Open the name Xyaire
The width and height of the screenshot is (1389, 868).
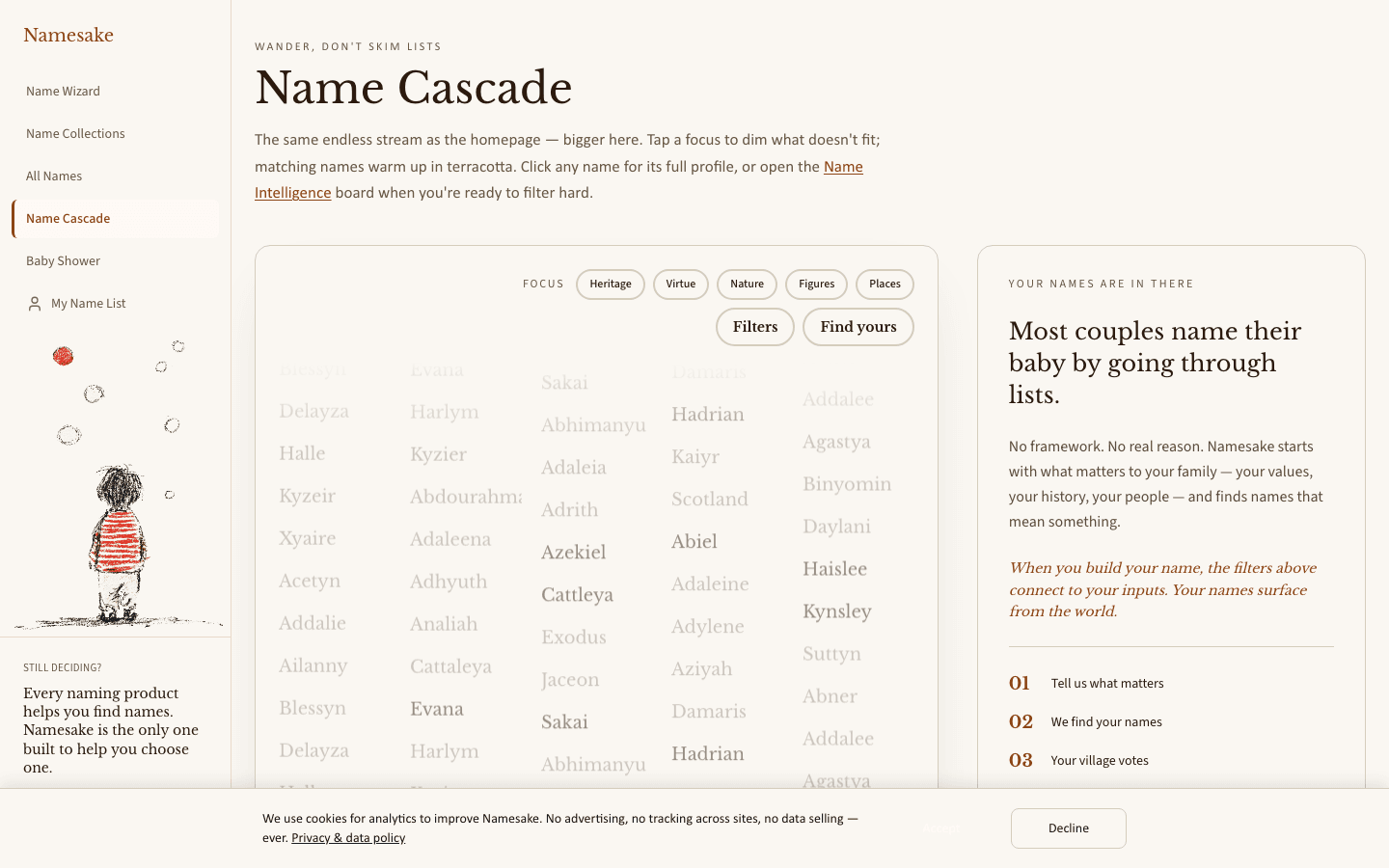(x=307, y=538)
